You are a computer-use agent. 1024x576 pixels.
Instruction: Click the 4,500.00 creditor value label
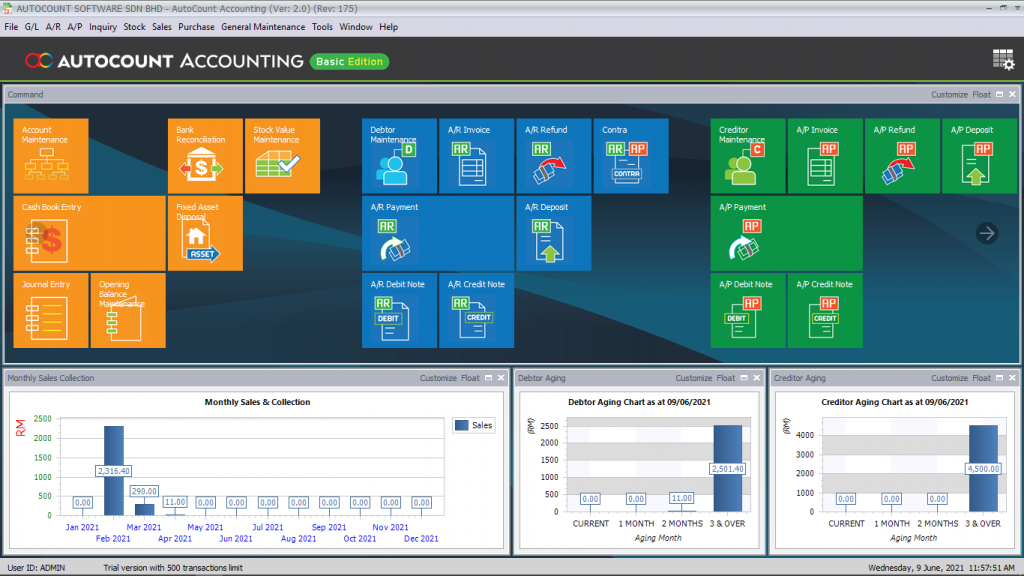tap(984, 469)
